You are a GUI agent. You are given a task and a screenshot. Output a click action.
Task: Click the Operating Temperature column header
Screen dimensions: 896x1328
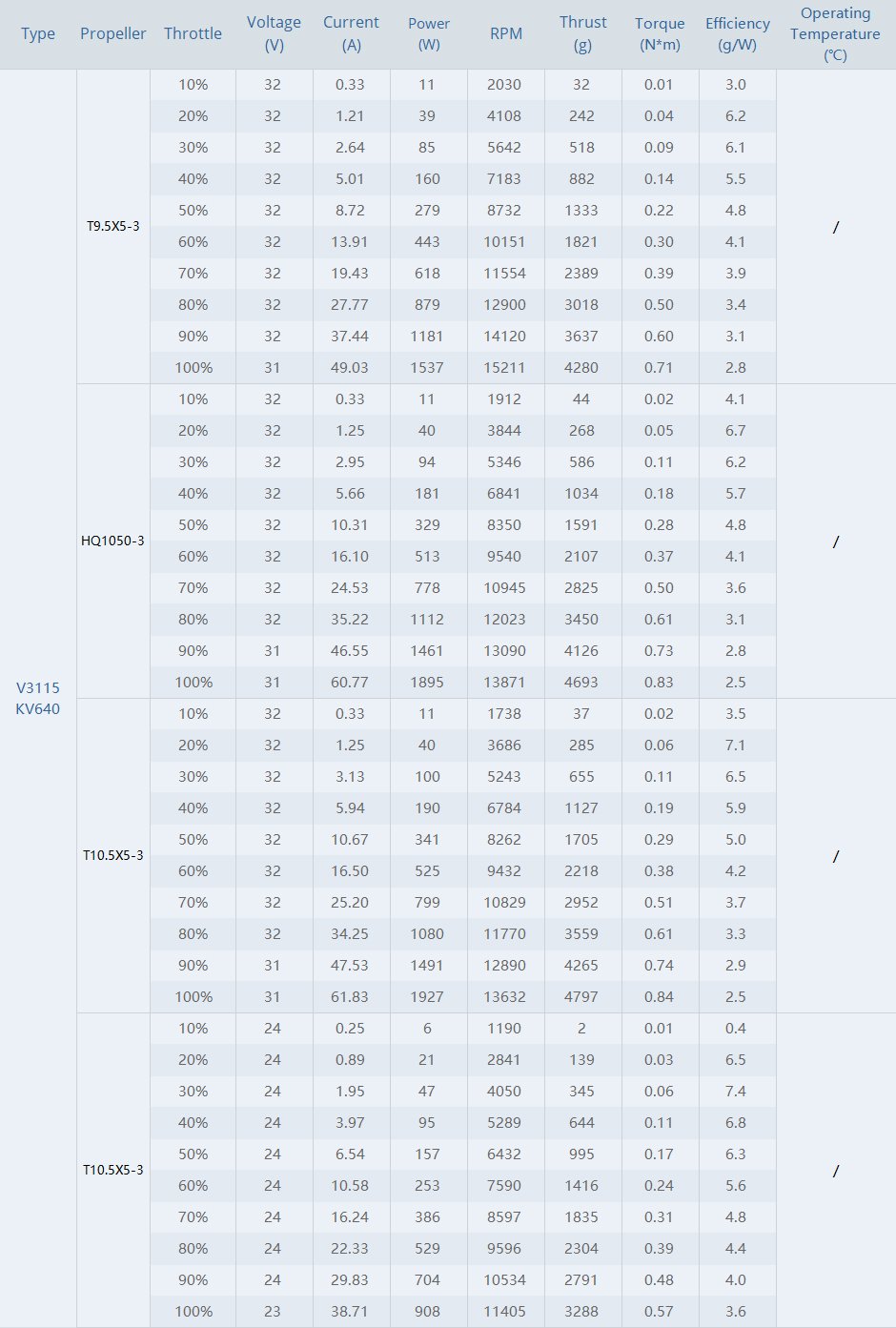pos(835,34)
